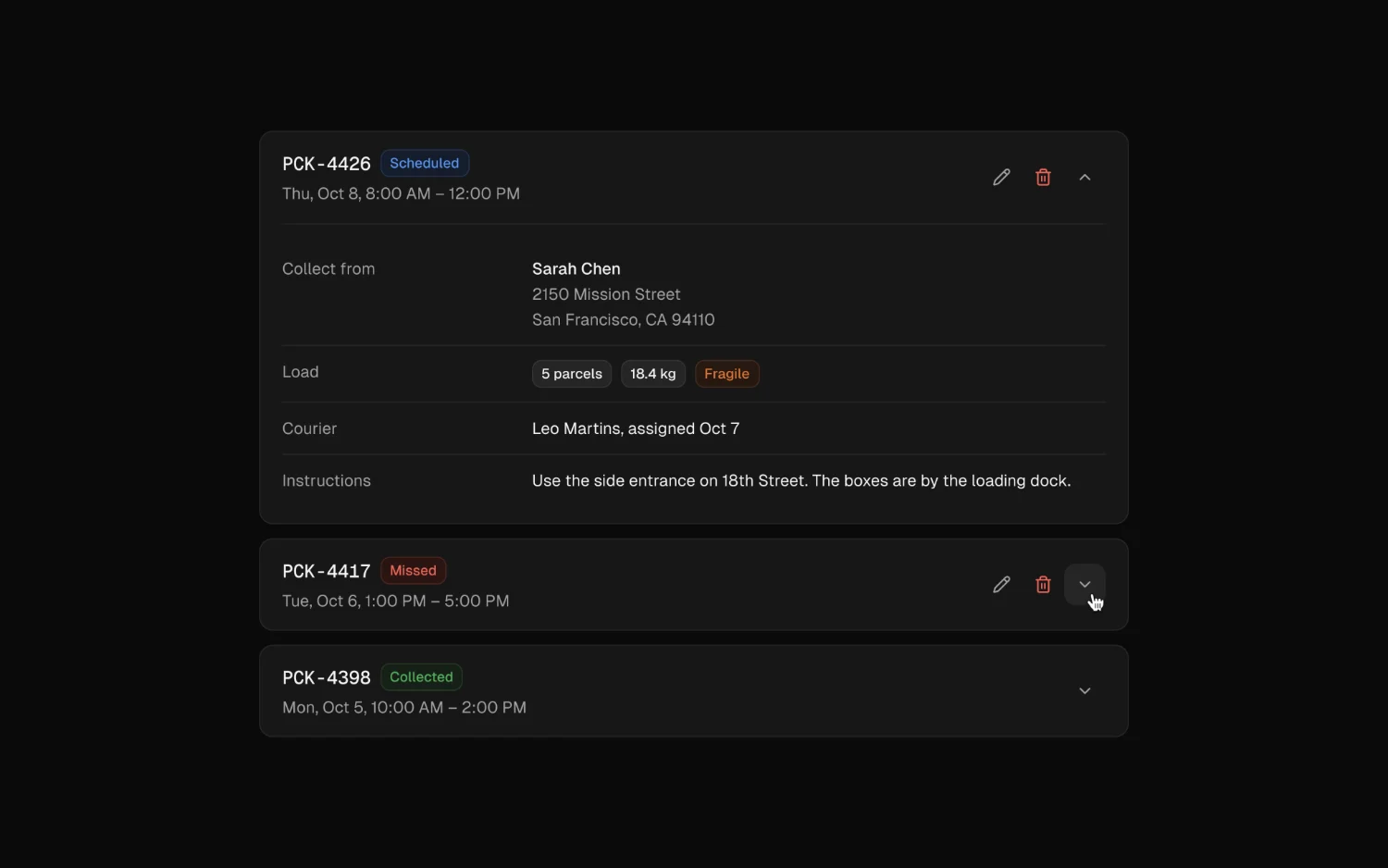Click the Mon, Oct 5 time window
Screen dimensions: 1388x868
(404, 707)
